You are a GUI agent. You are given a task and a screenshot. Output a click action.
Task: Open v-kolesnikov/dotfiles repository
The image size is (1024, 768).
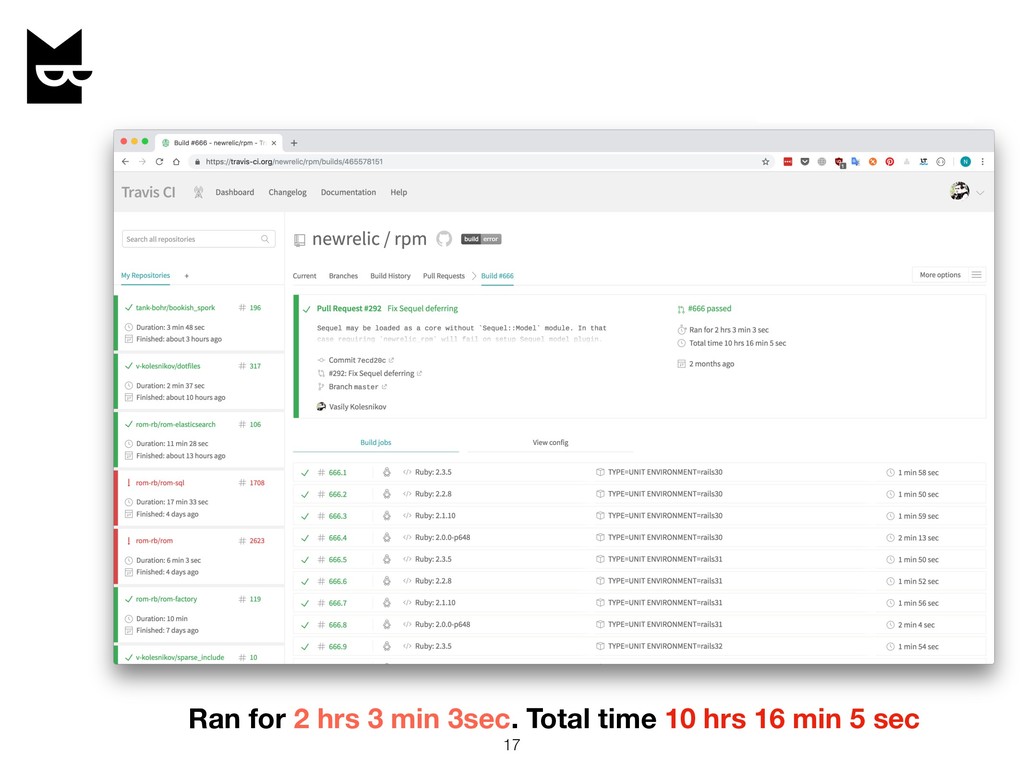168,366
